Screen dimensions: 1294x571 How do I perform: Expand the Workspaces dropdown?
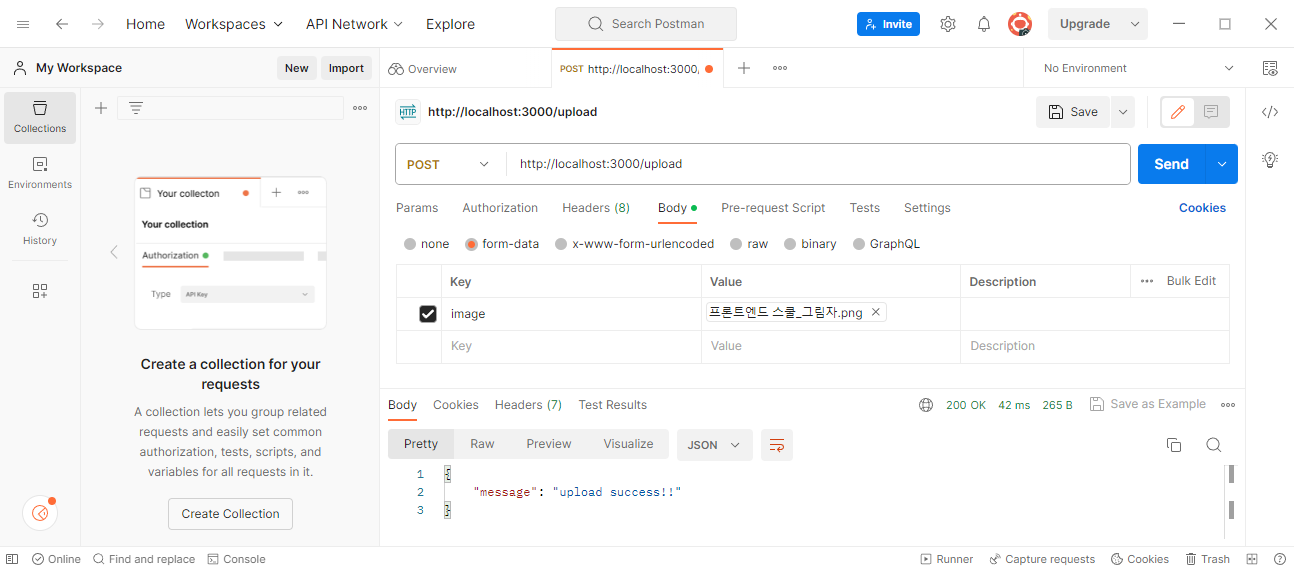coord(234,24)
